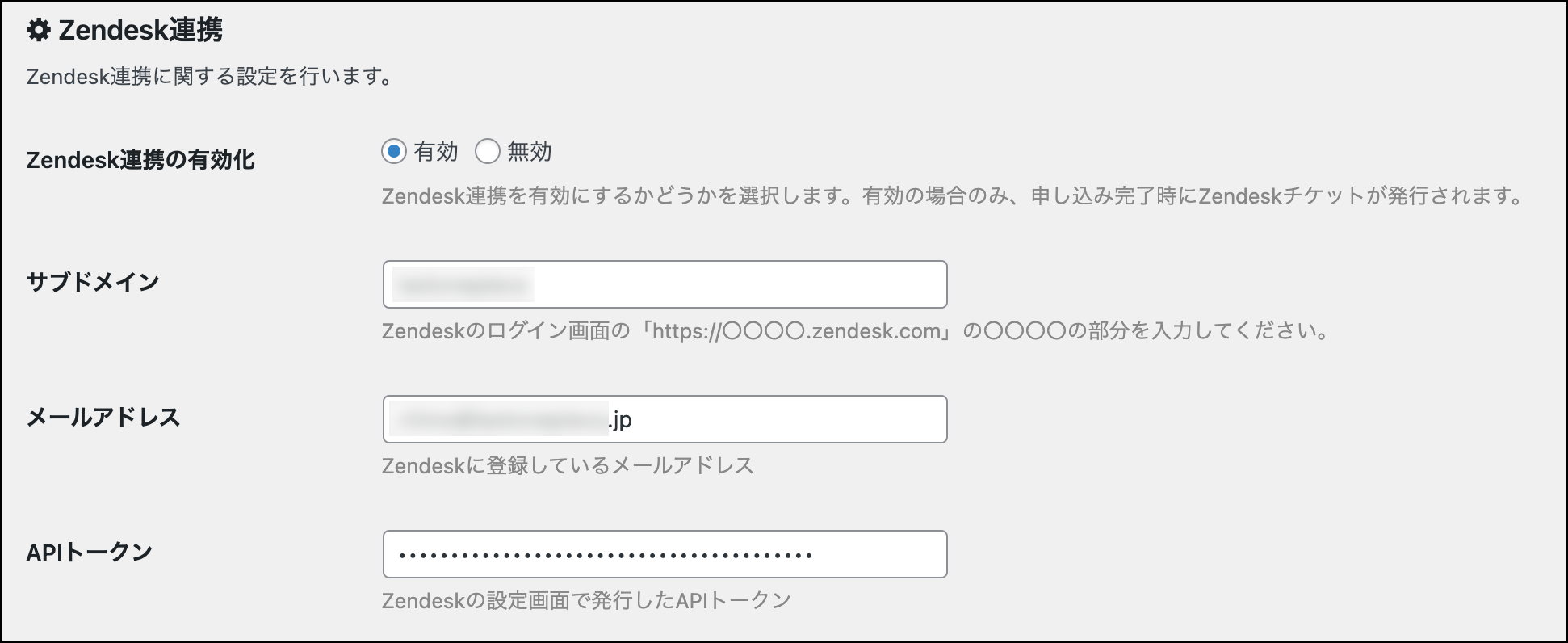Image resolution: width=1568 pixels, height=643 pixels.
Task: Select the 有効 radio button
Action: 394,151
